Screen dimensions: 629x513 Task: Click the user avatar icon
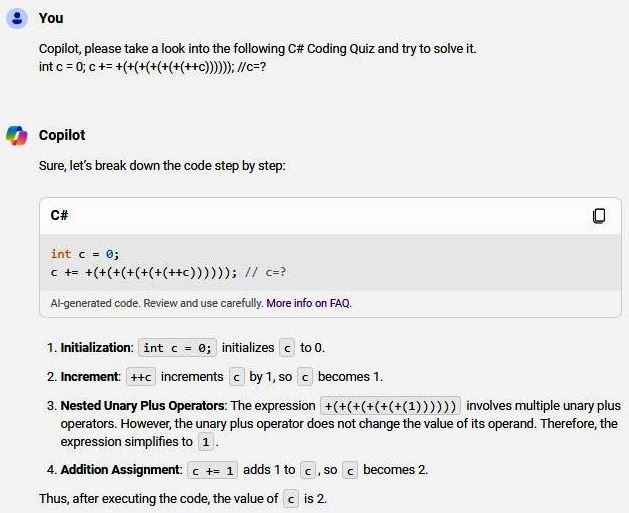16,18
